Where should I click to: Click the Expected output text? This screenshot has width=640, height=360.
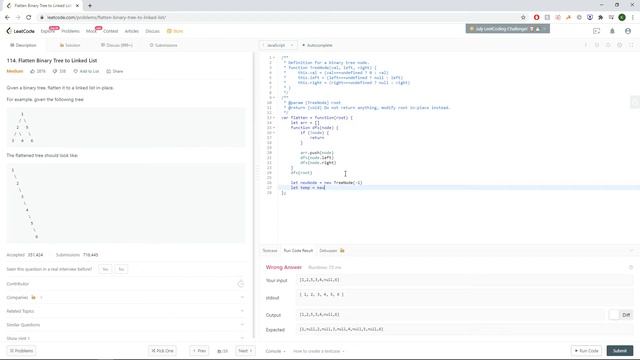pos(341,329)
